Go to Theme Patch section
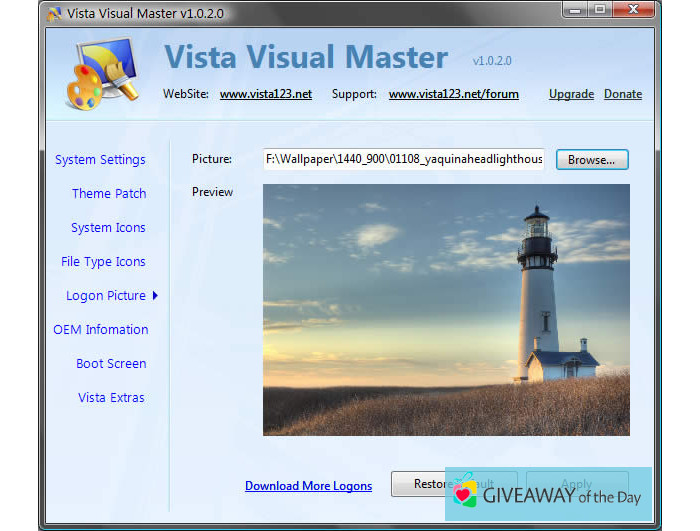 [x=109, y=194]
